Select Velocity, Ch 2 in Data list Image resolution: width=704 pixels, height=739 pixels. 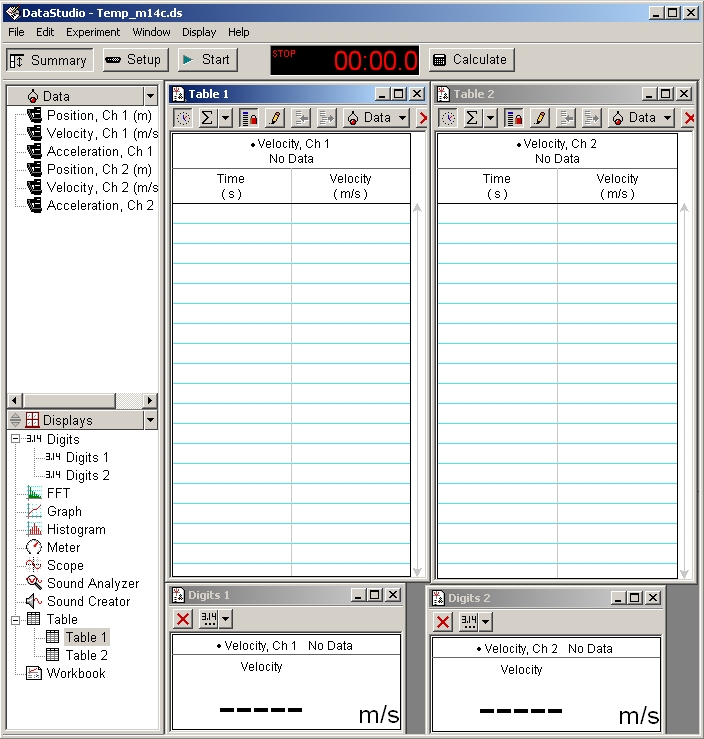[92, 187]
